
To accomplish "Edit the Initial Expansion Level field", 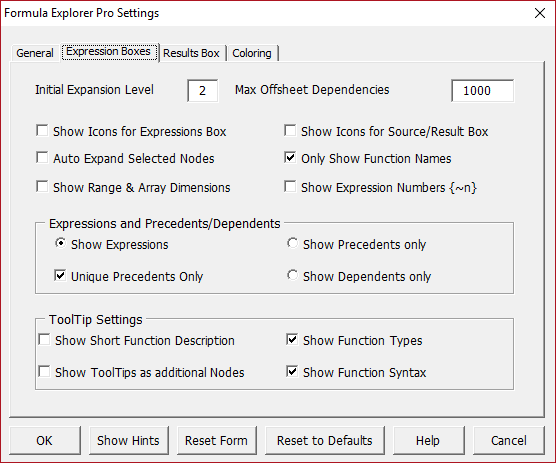I will (202, 91).
